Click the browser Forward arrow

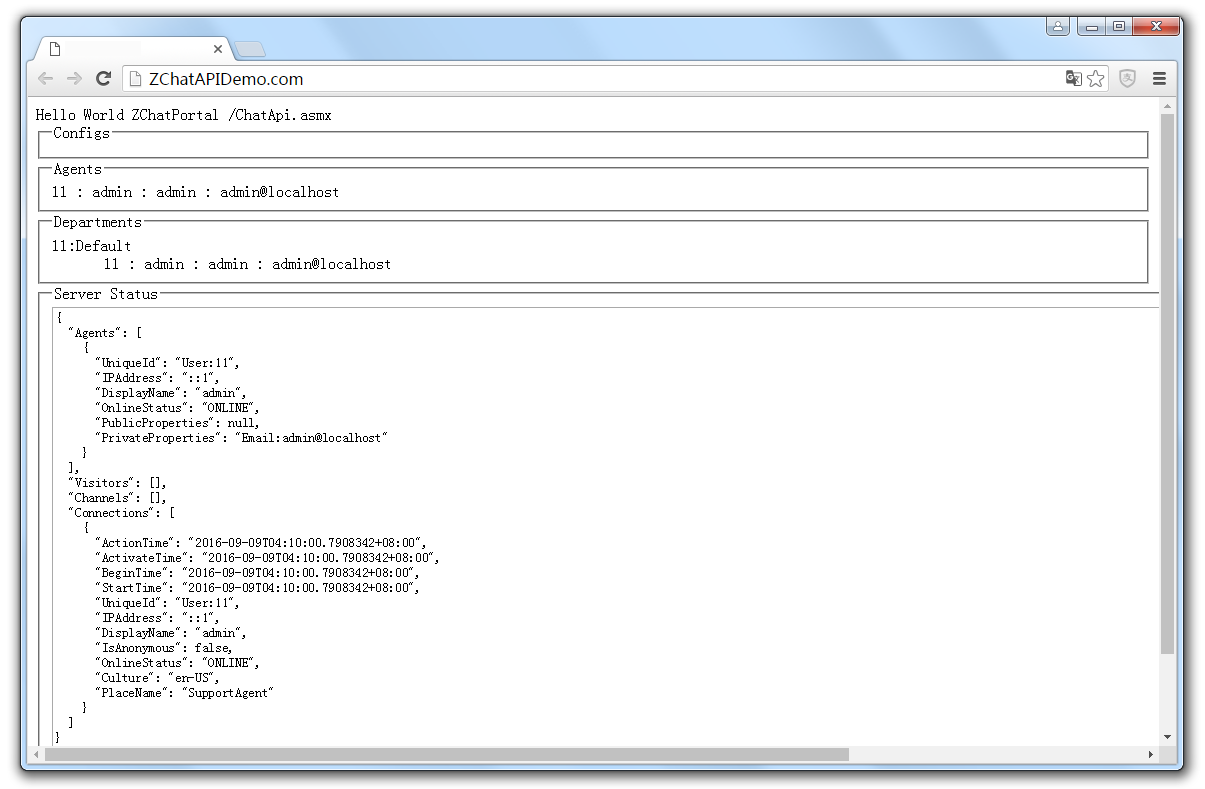74,79
